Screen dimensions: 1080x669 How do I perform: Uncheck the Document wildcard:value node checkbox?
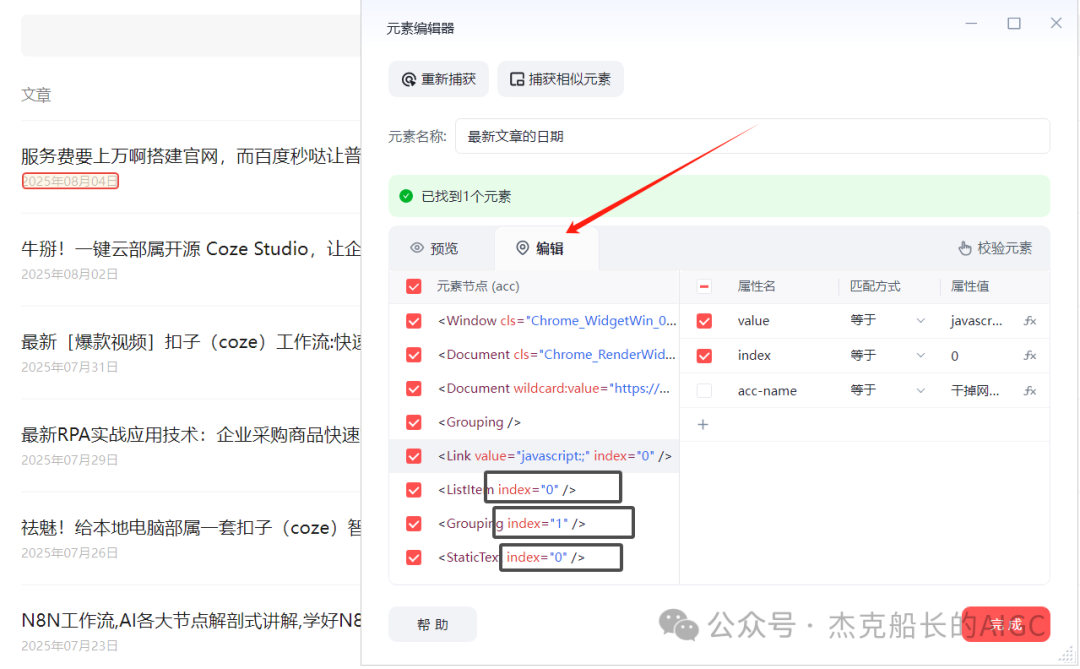tap(413, 389)
